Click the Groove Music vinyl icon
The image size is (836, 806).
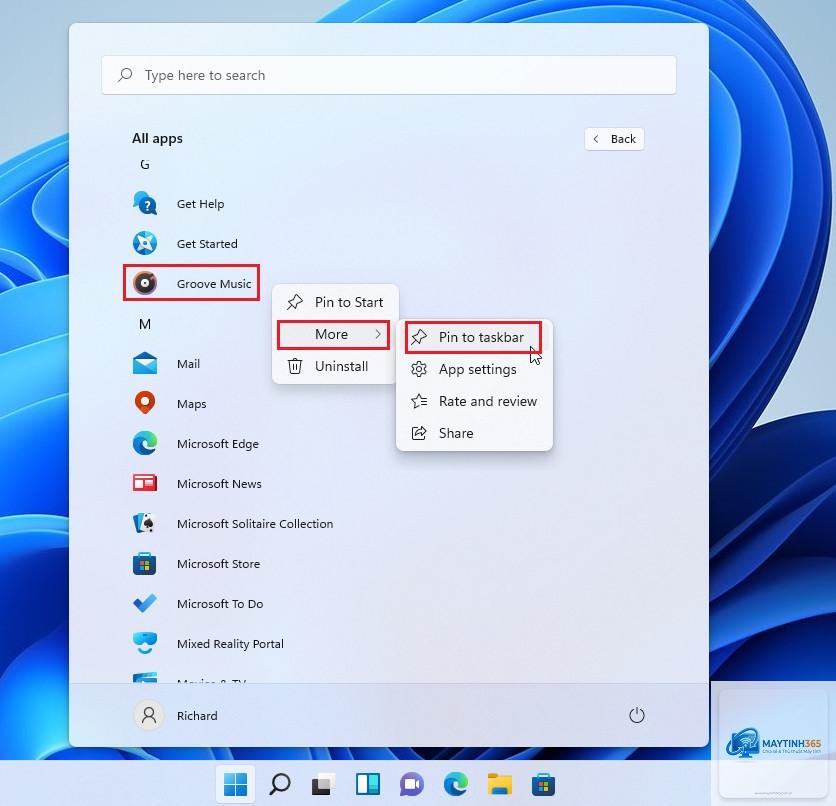point(145,283)
